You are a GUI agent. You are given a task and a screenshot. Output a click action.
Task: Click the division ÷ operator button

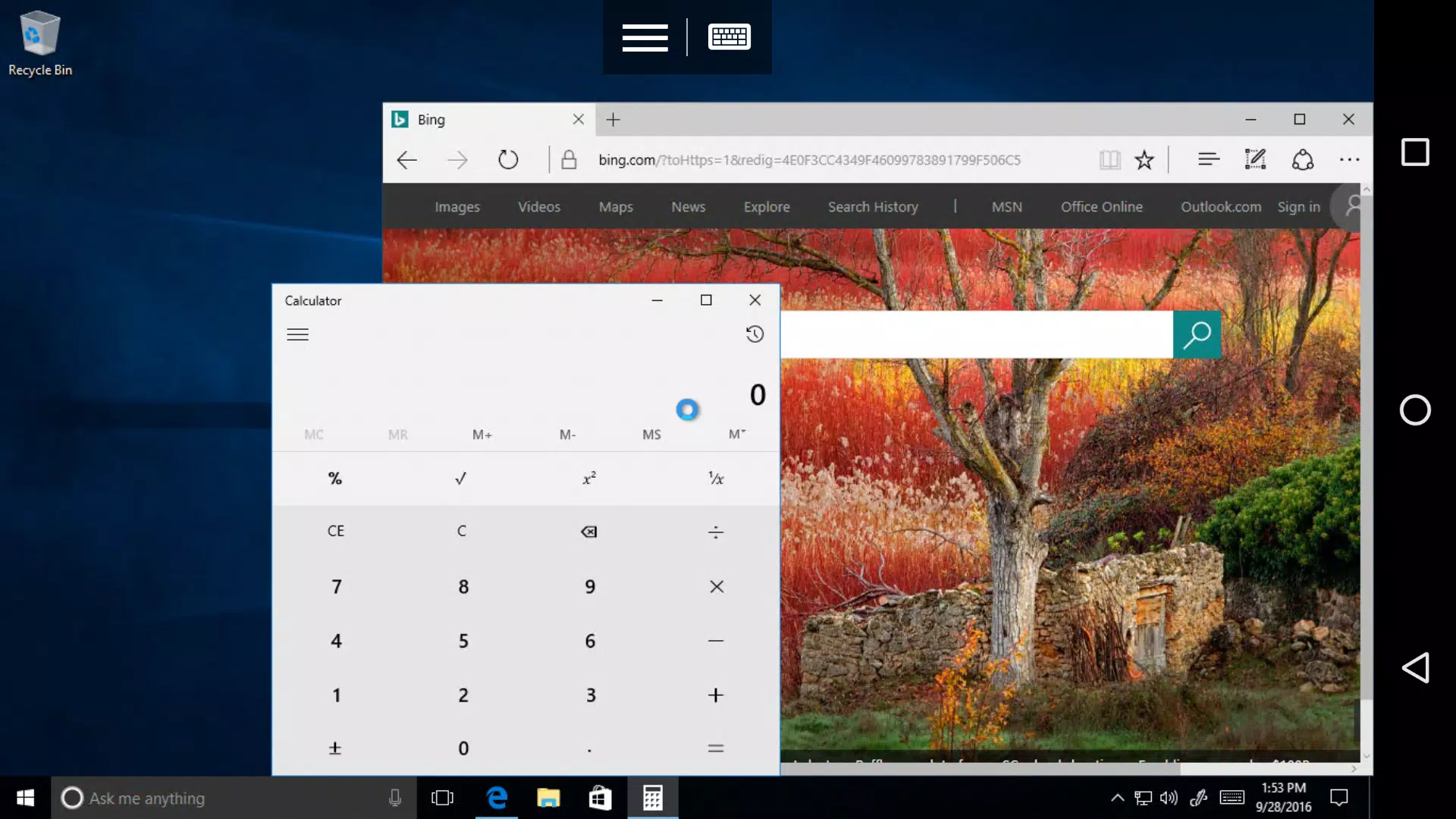[716, 531]
